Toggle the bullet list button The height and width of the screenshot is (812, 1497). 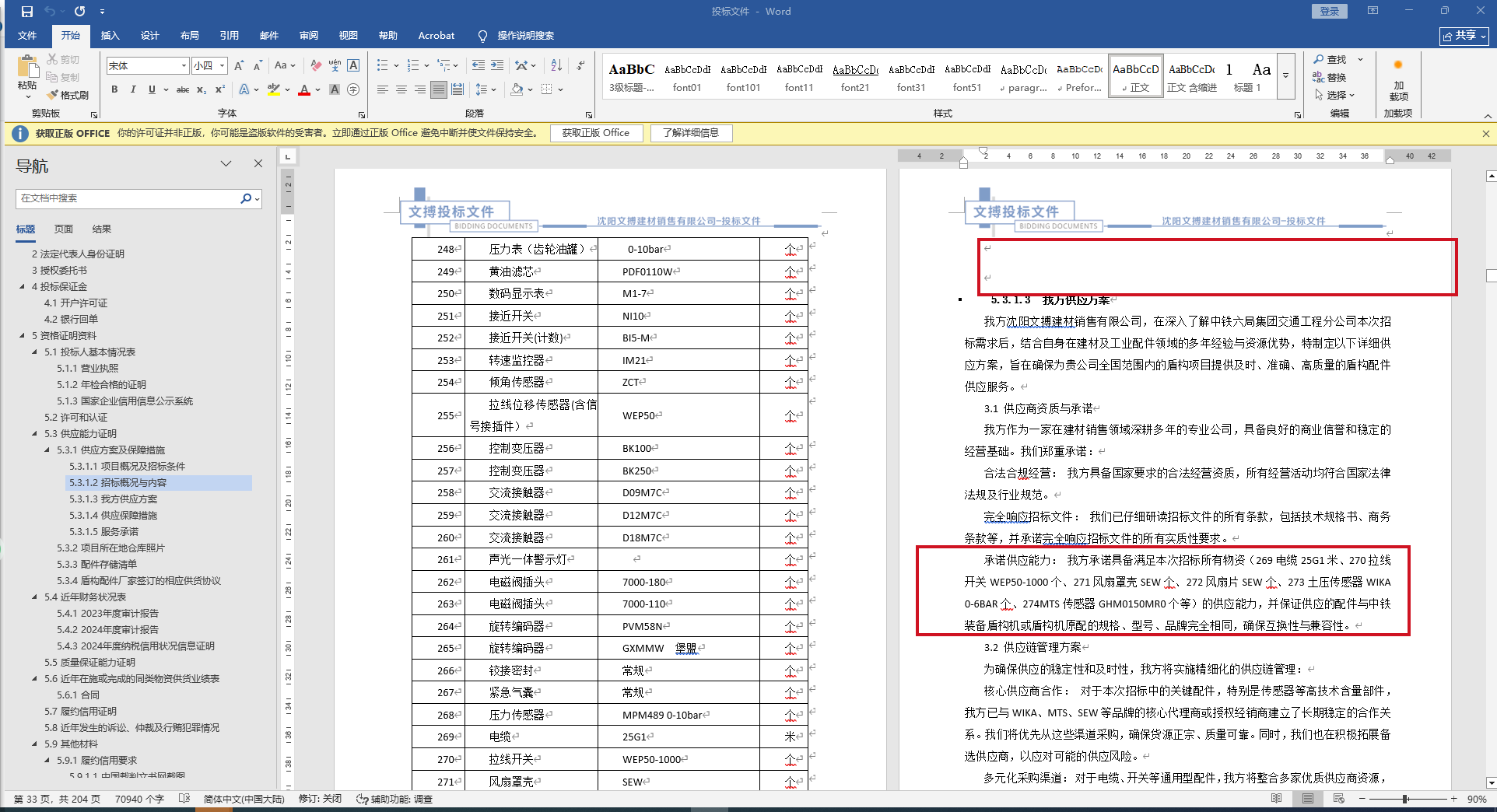pyautogui.click(x=382, y=65)
